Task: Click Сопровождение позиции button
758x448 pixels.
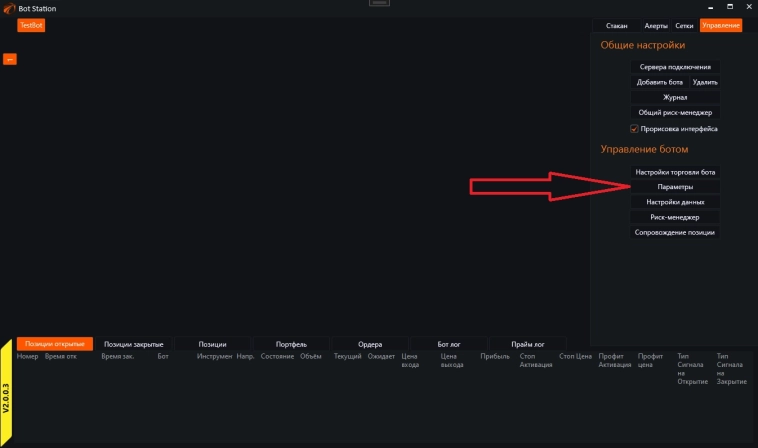Action: (675, 232)
